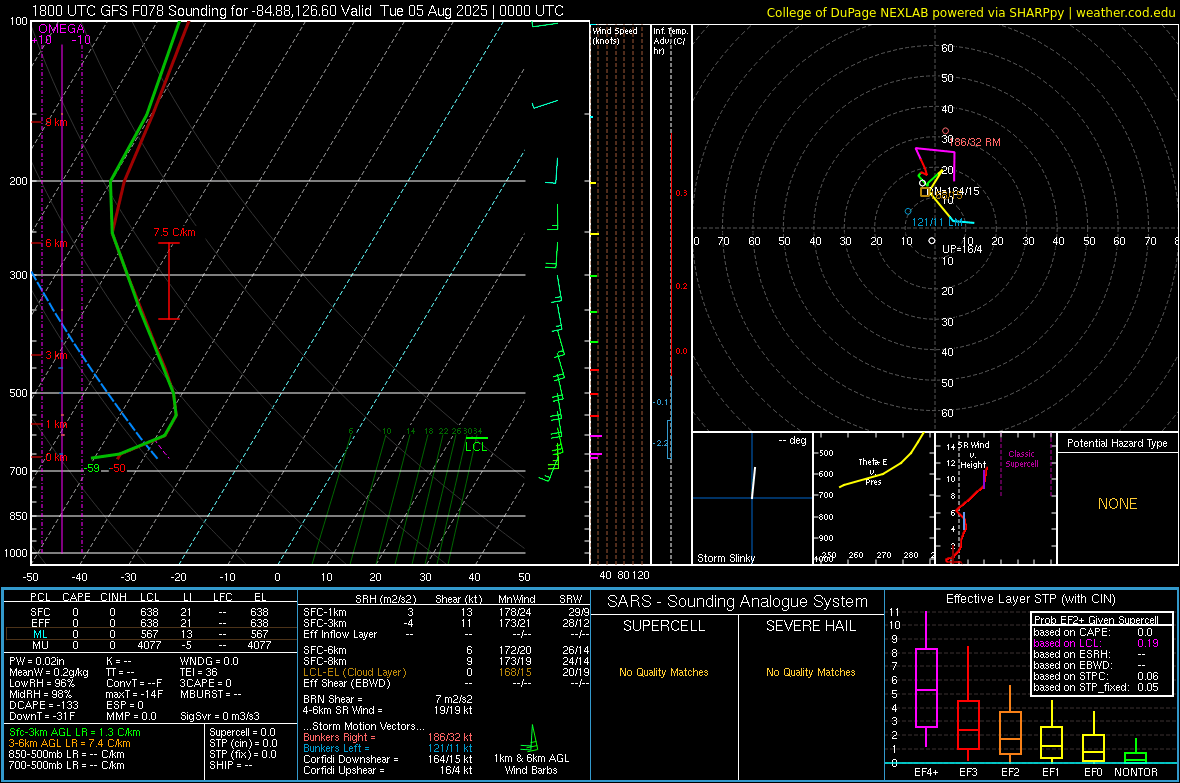
Task: Select the Bunkers Right = 186/32 kt entry
Action: click(388, 737)
